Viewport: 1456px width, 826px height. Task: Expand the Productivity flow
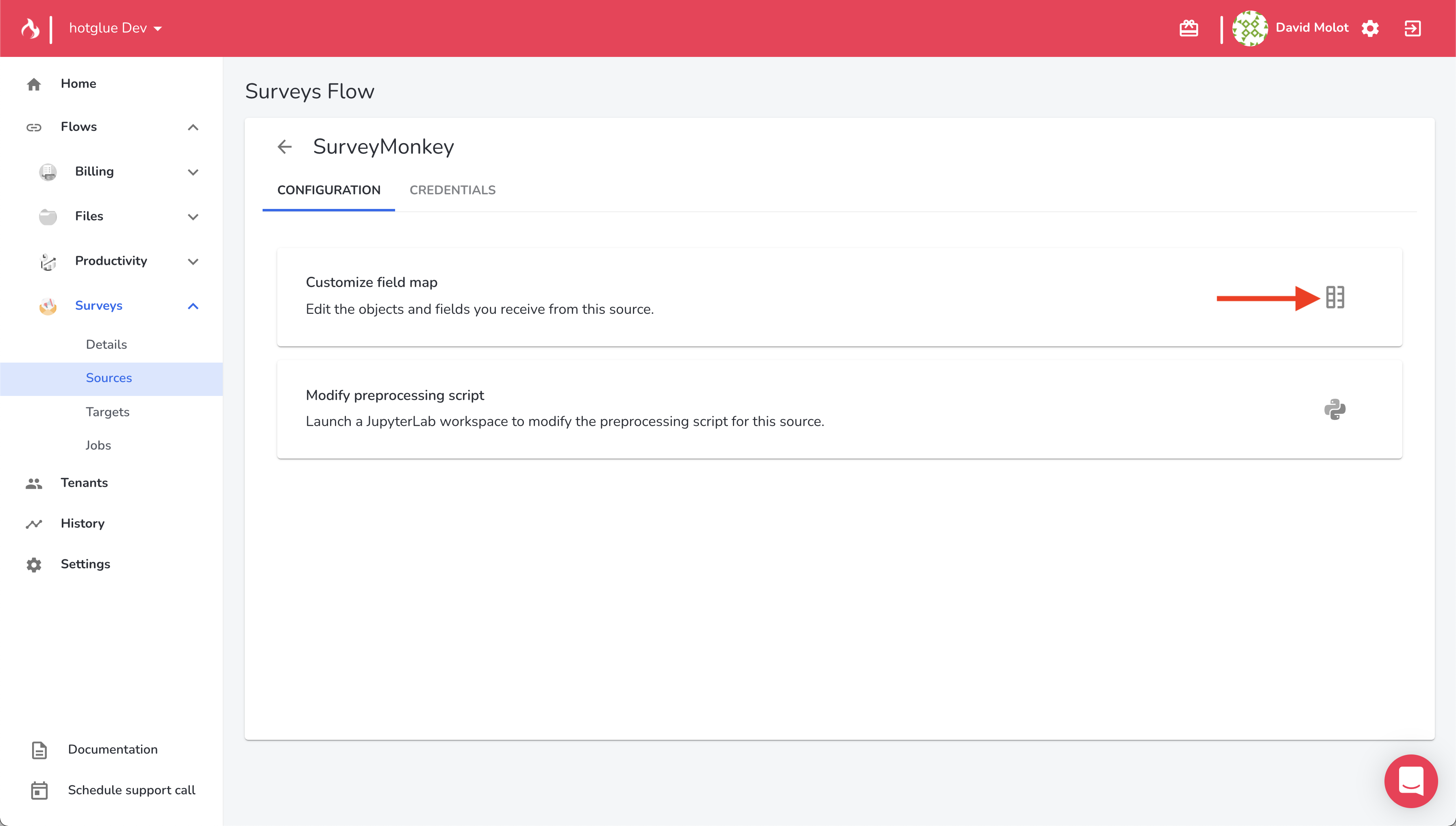tap(193, 261)
